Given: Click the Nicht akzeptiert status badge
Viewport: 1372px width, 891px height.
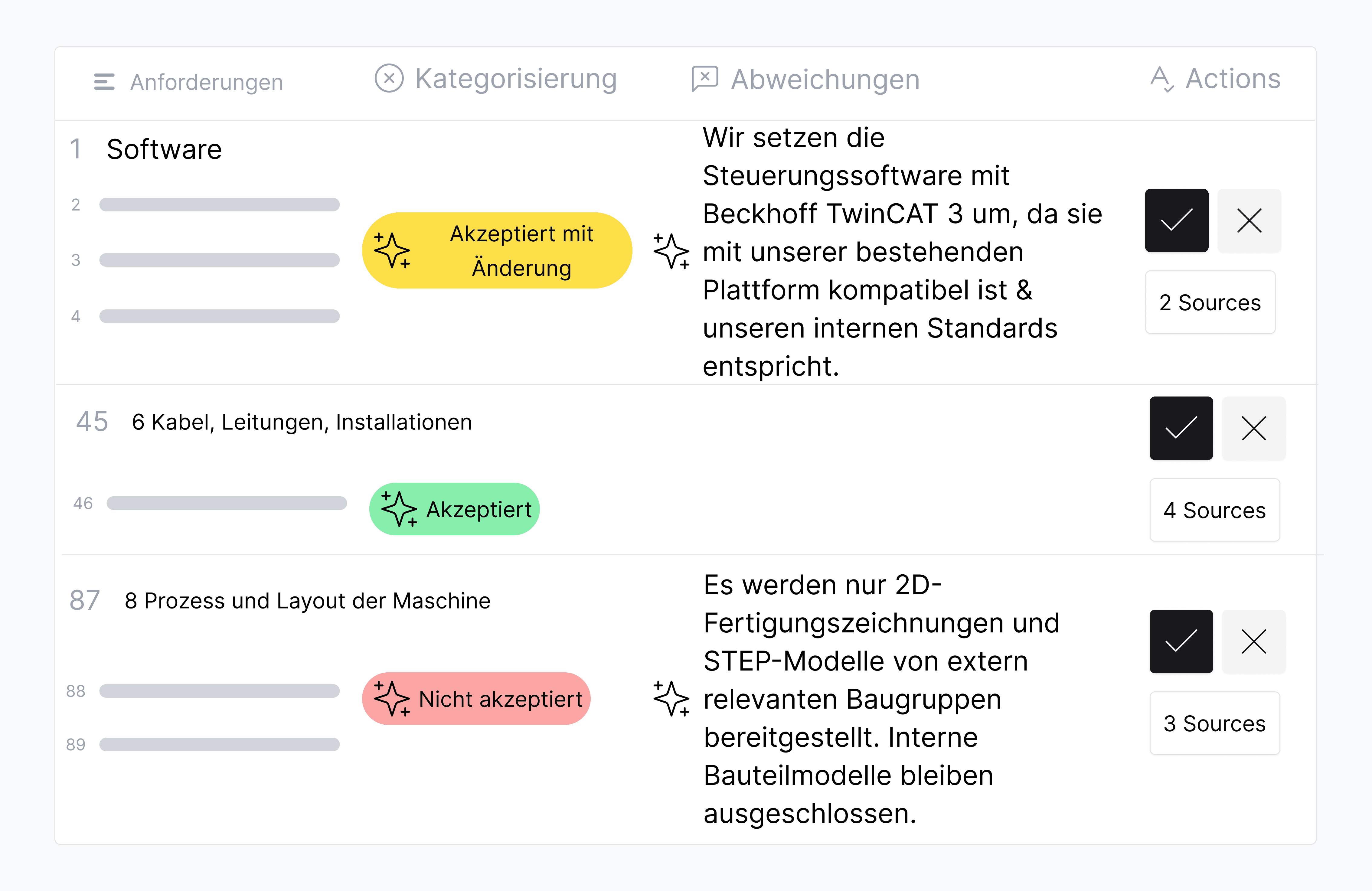Looking at the screenshot, I should click(476, 699).
